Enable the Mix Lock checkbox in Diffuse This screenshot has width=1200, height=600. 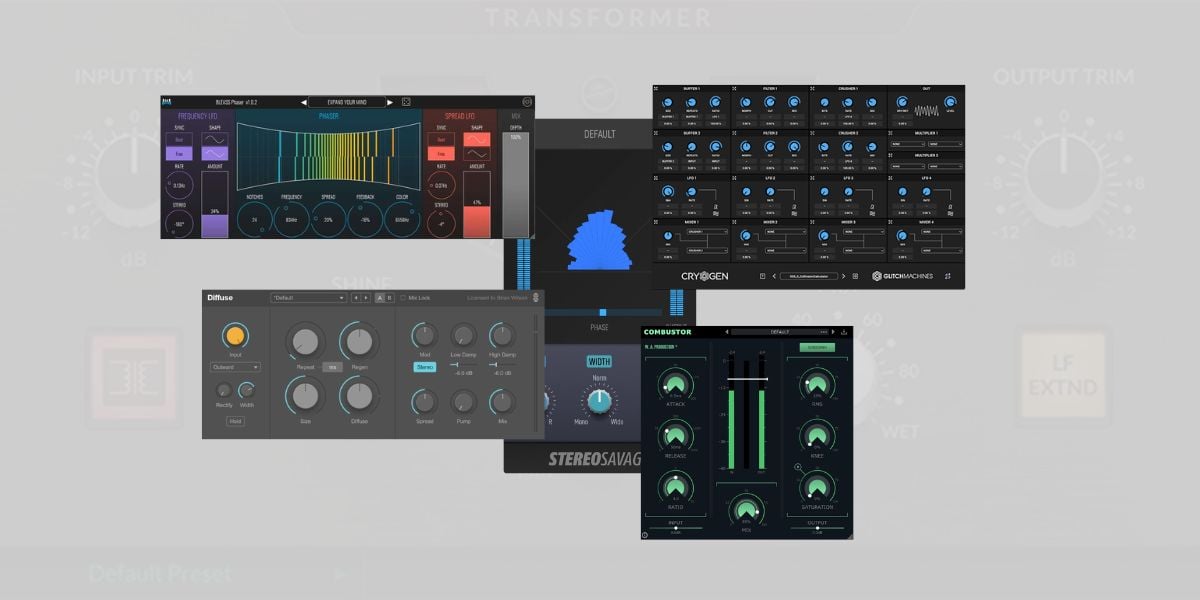[x=402, y=298]
